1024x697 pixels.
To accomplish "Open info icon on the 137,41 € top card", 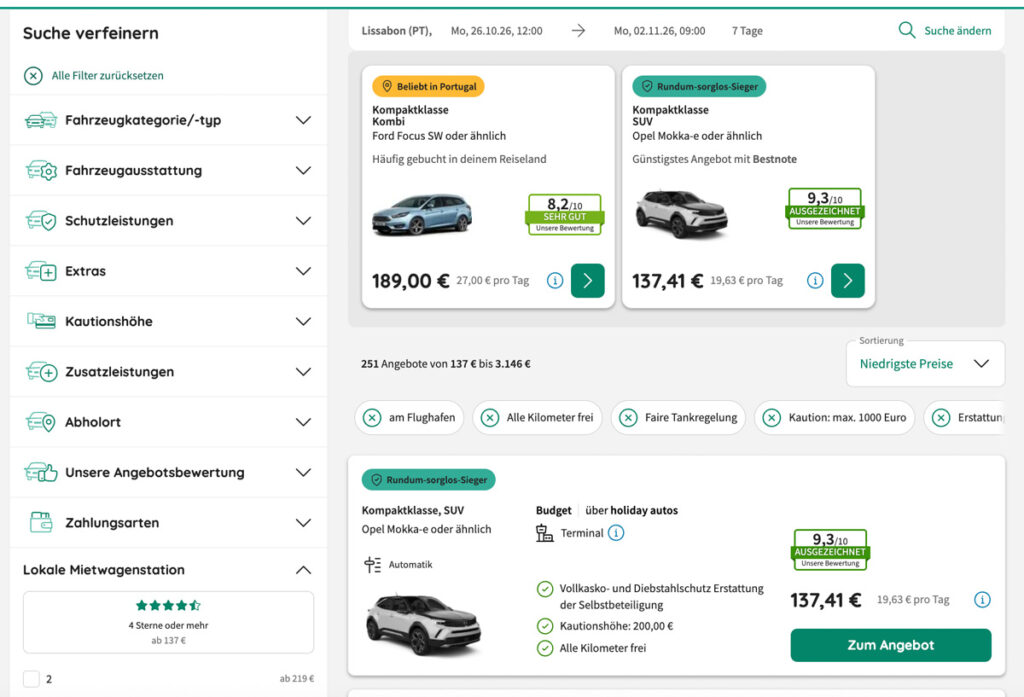I will point(815,281).
